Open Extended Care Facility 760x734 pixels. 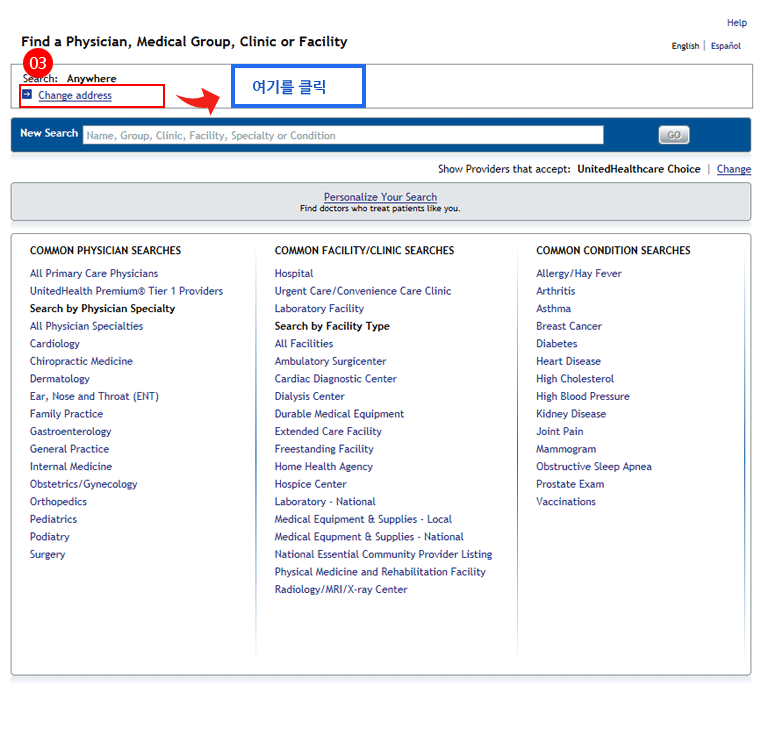pyautogui.click(x=328, y=431)
